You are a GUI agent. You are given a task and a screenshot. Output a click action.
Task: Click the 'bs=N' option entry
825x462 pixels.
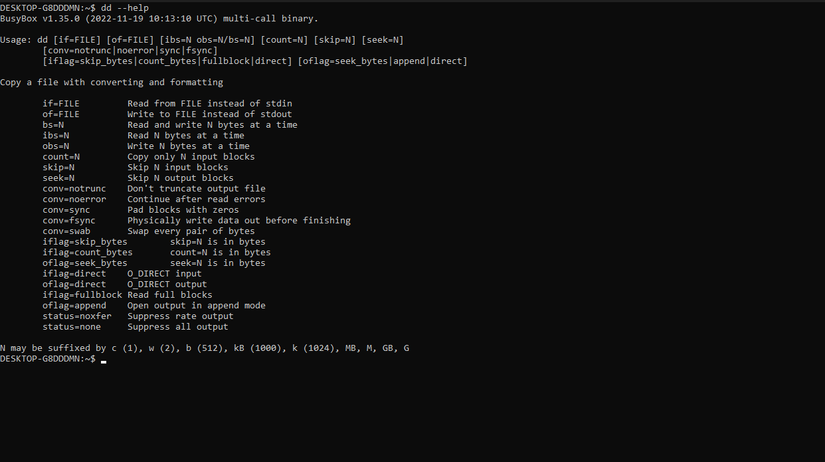point(53,125)
